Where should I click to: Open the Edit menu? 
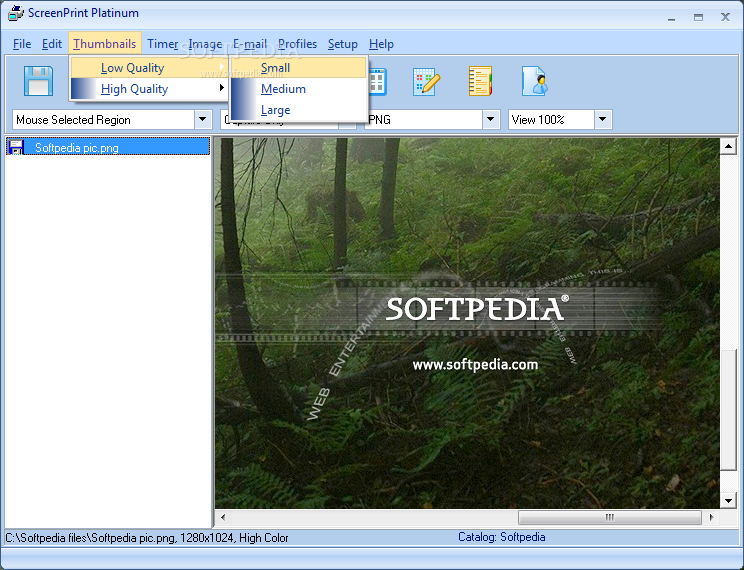pos(52,44)
